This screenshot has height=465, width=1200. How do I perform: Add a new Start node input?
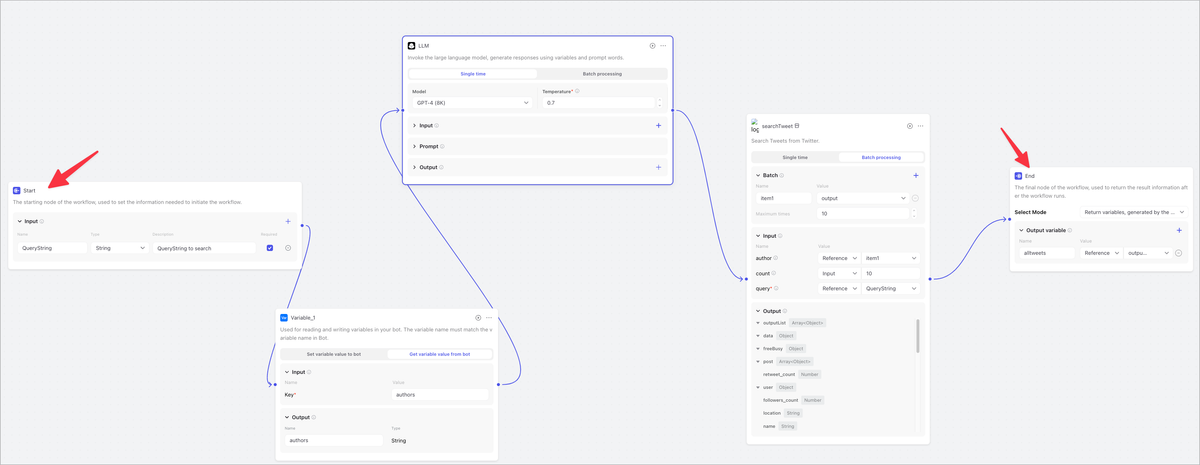[x=288, y=221]
